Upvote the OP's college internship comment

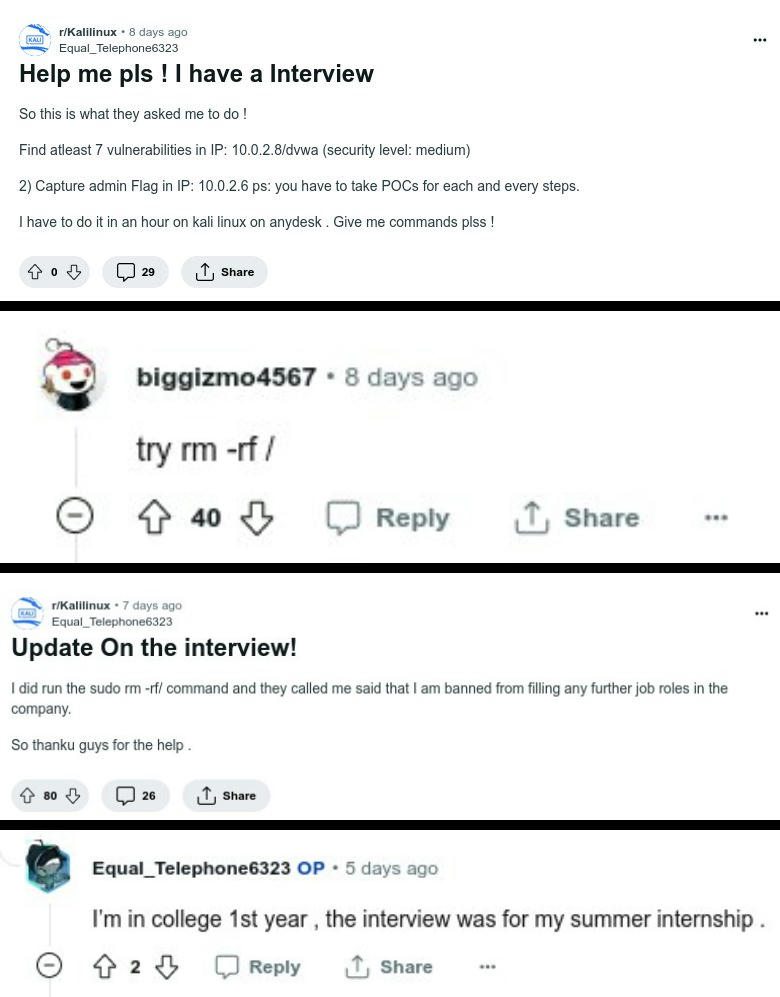(x=105, y=966)
